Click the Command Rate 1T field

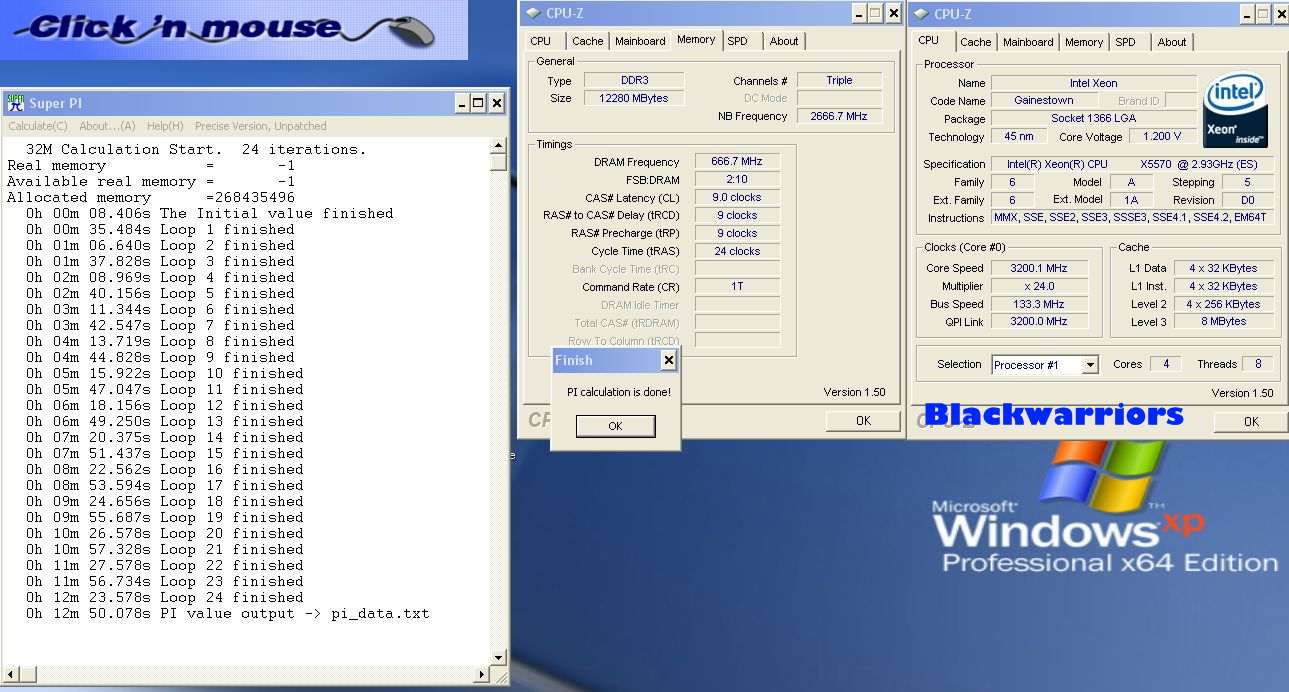point(737,286)
